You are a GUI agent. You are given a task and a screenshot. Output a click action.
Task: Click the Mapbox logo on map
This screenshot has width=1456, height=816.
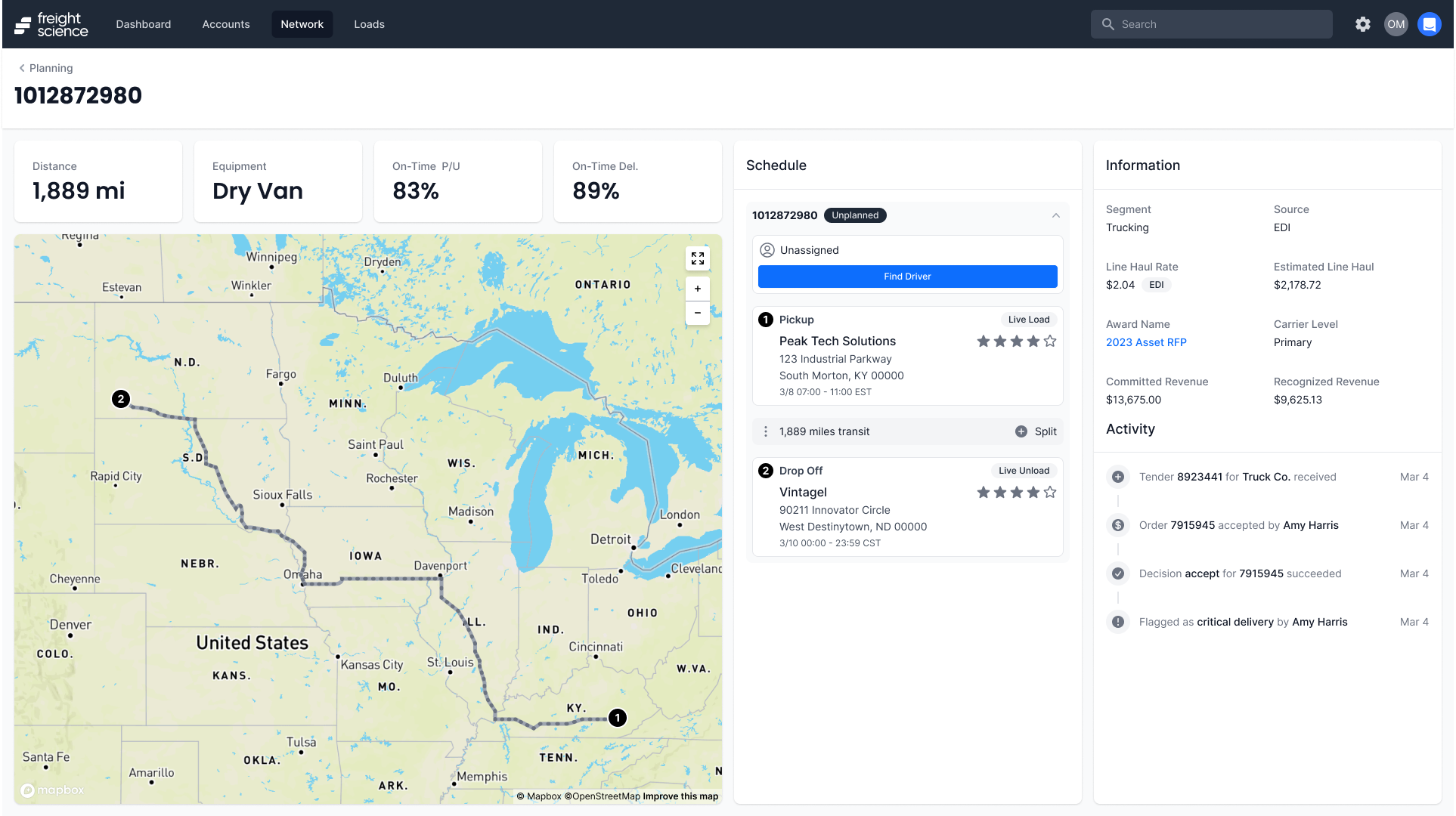point(53,790)
